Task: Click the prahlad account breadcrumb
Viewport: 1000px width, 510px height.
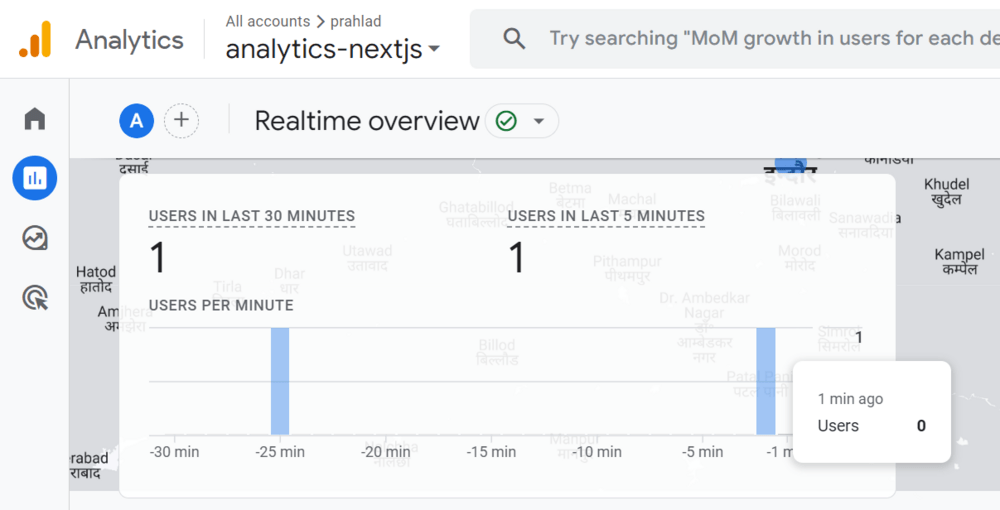Action: click(x=356, y=21)
